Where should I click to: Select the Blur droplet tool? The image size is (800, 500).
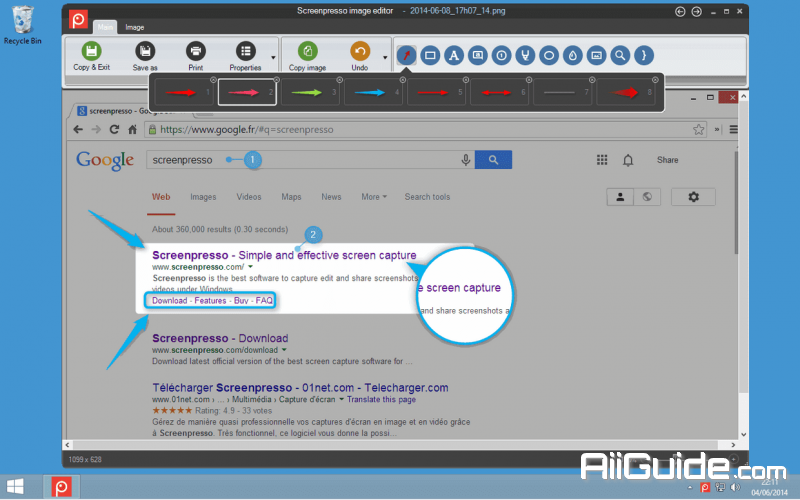click(572, 55)
